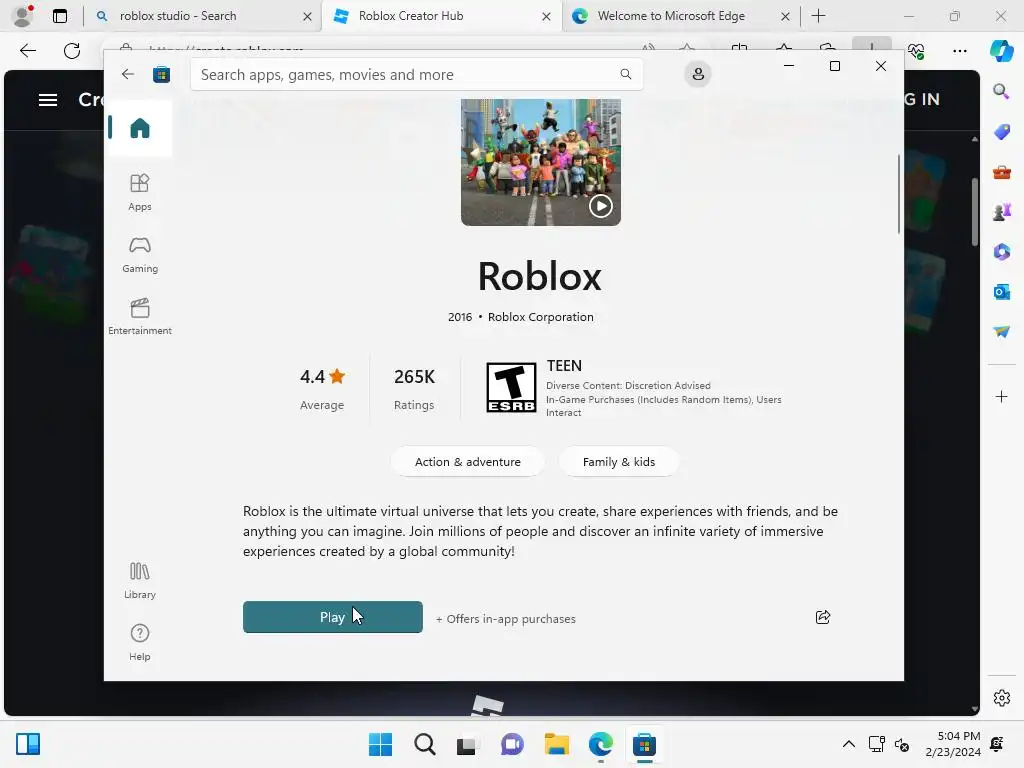The height and width of the screenshot is (768, 1024).
Task: Open Edge Settings and more menu
Action: tap(959, 50)
